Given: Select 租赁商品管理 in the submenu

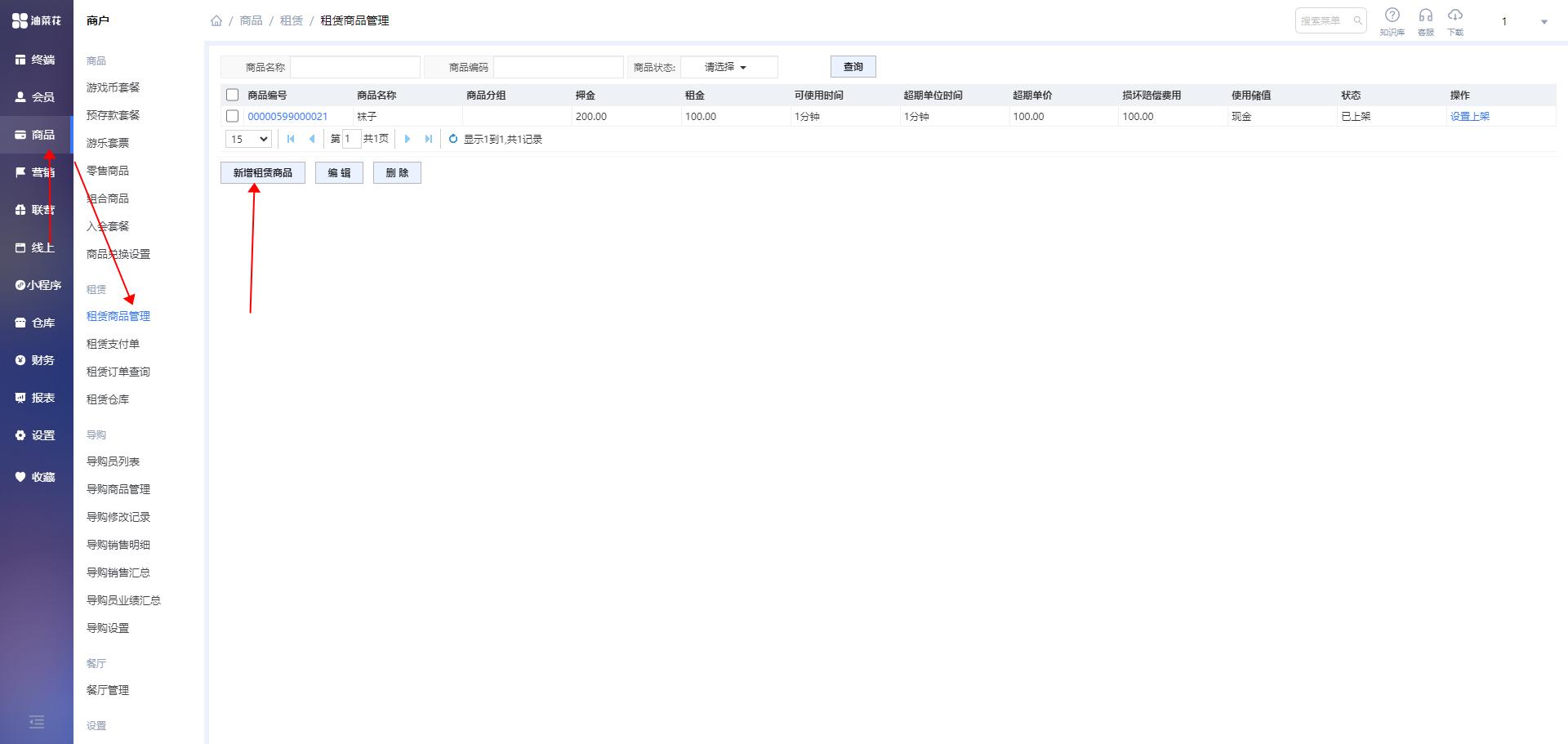Looking at the screenshot, I should pyautogui.click(x=118, y=316).
